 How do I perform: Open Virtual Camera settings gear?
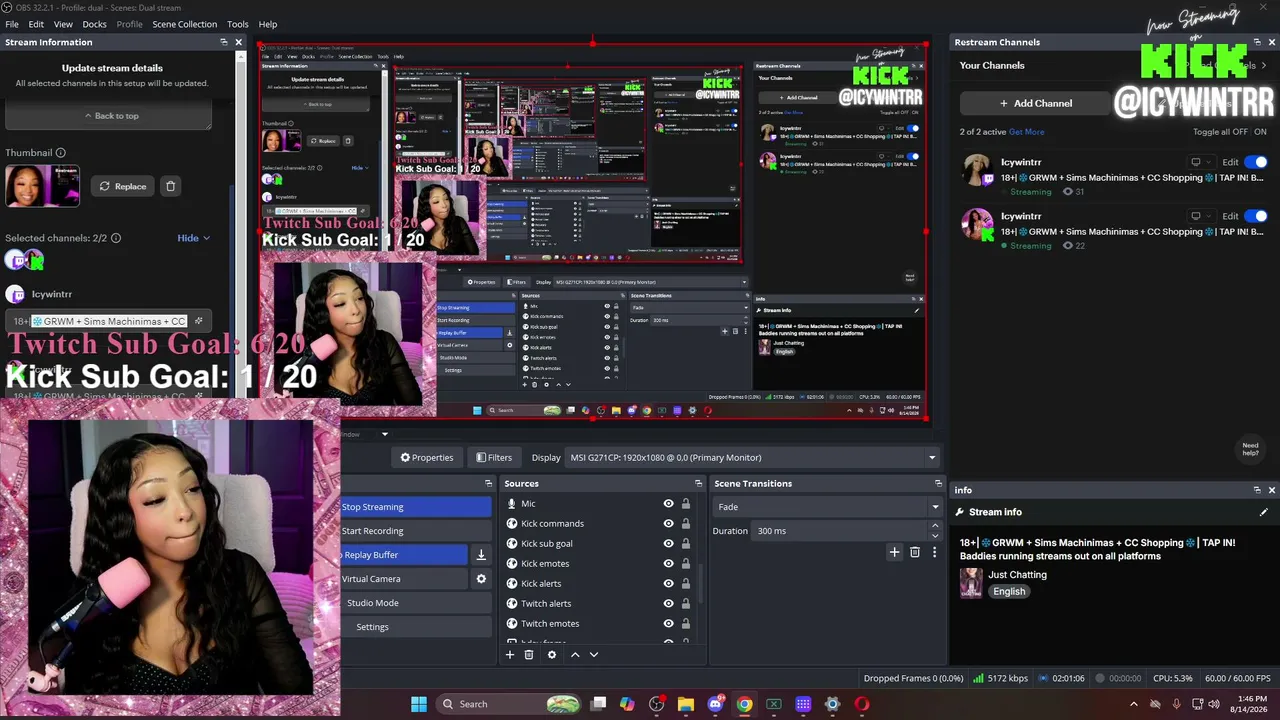(x=481, y=579)
